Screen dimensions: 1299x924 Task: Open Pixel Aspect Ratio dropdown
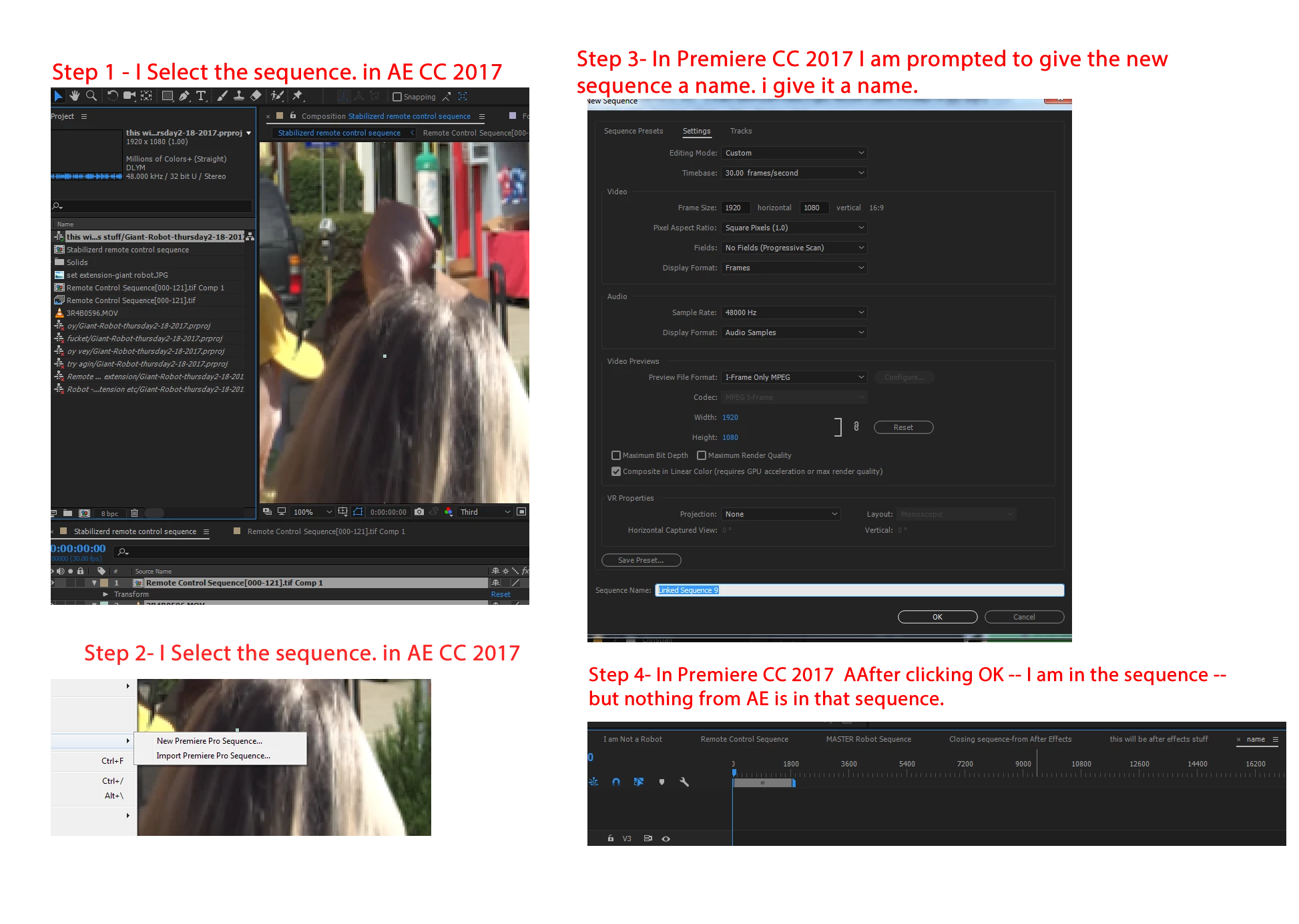coord(794,228)
